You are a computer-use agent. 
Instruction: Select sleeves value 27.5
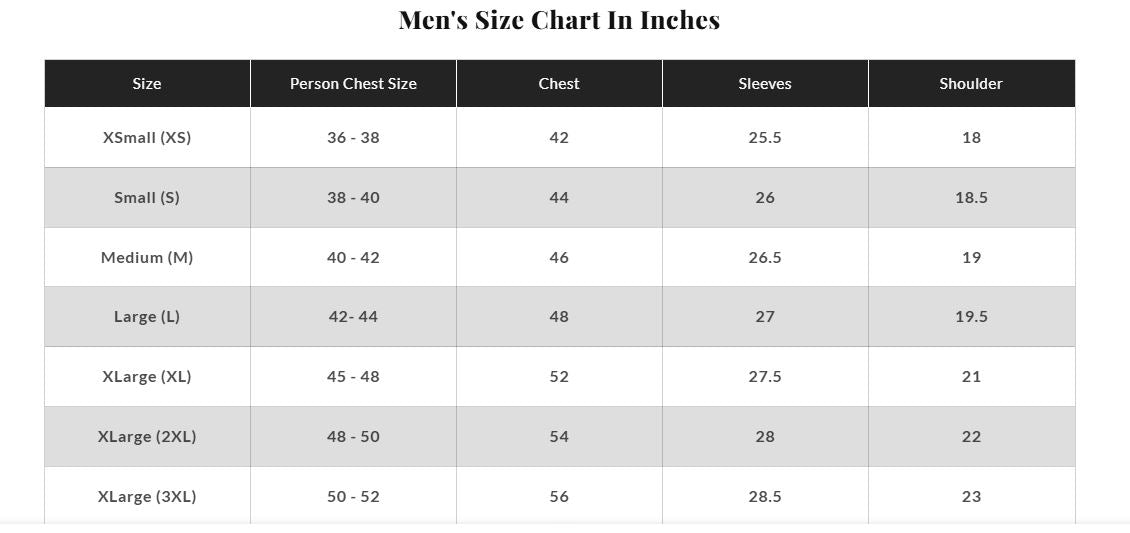coord(765,377)
